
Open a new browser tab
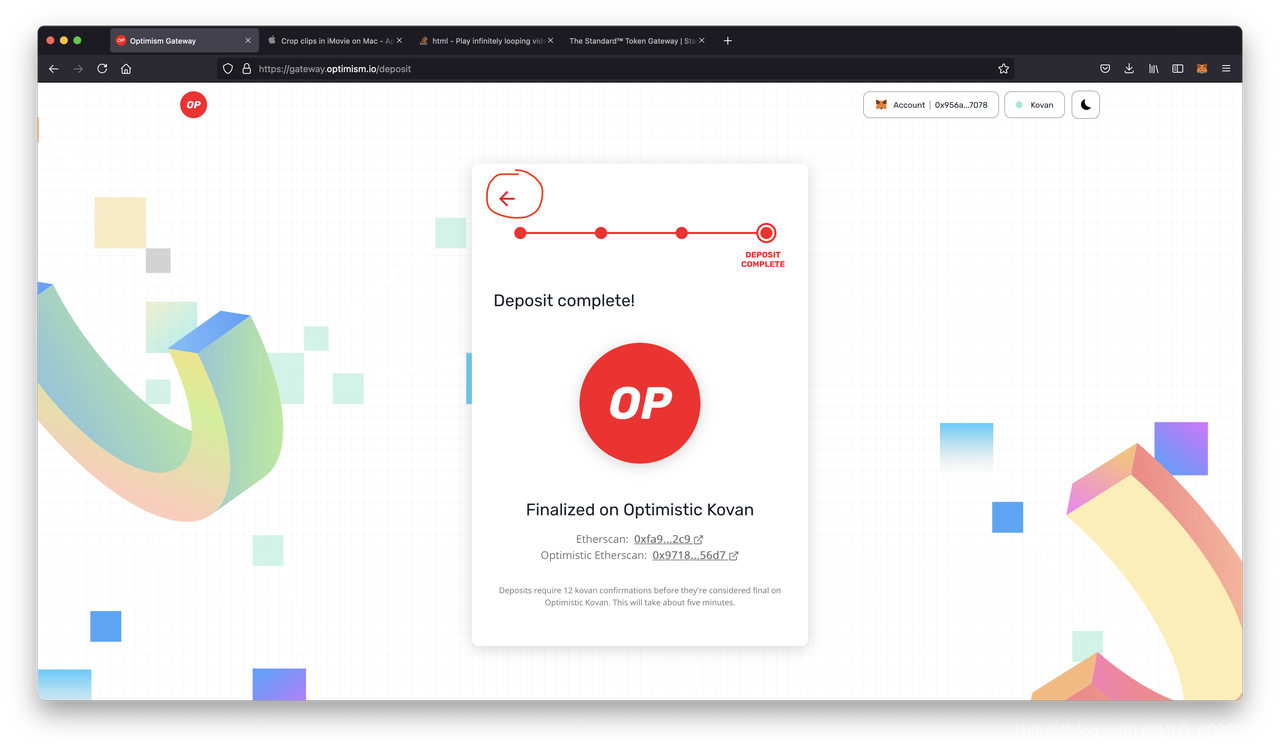[x=728, y=41]
